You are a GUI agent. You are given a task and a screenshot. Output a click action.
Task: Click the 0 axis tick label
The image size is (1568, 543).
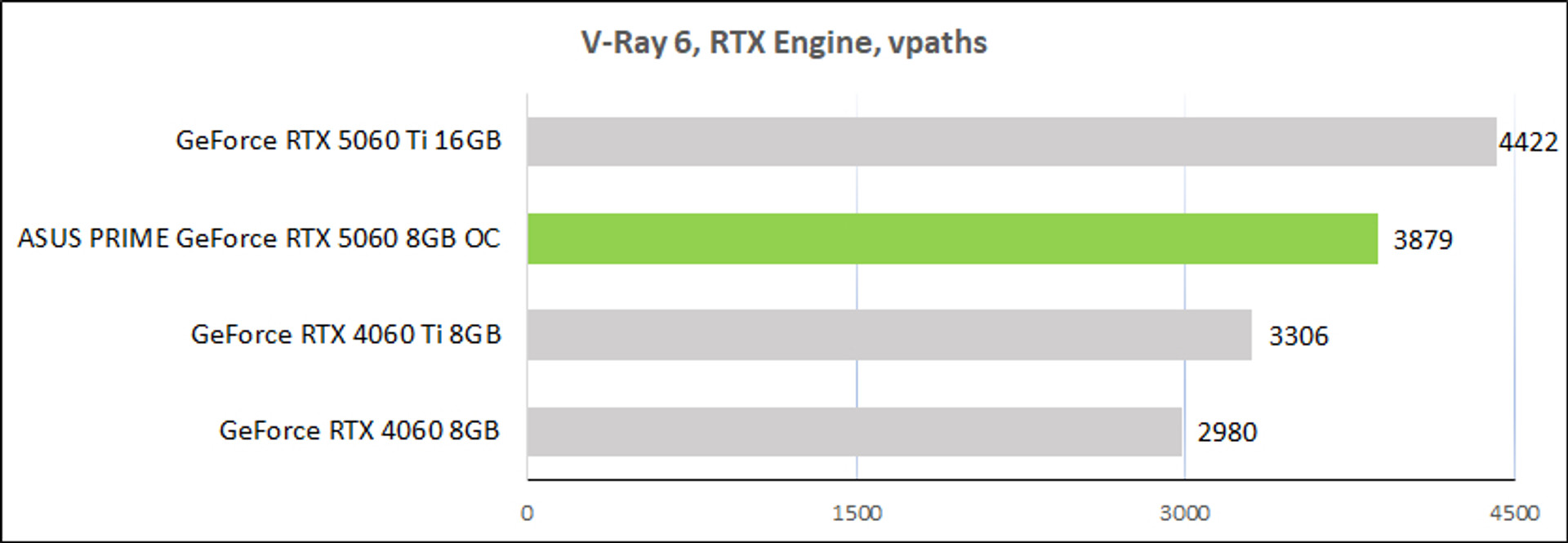point(528,514)
